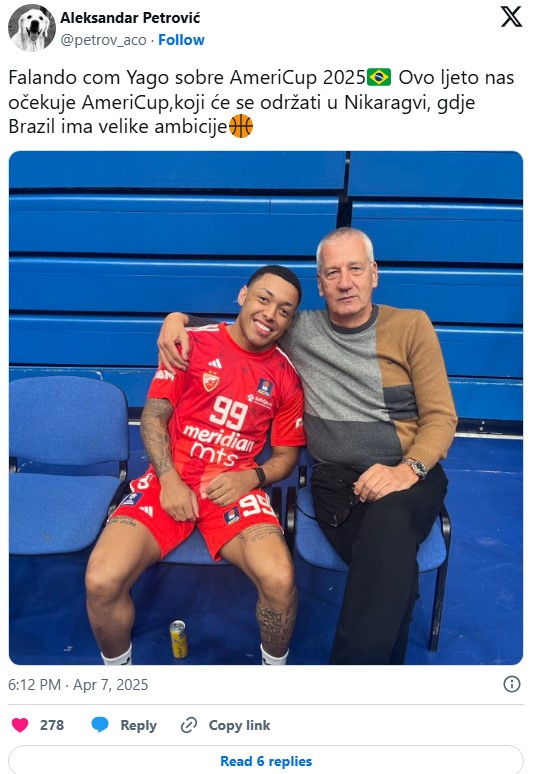
Task: Click the Copy link label
Action: pyautogui.click(x=239, y=725)
